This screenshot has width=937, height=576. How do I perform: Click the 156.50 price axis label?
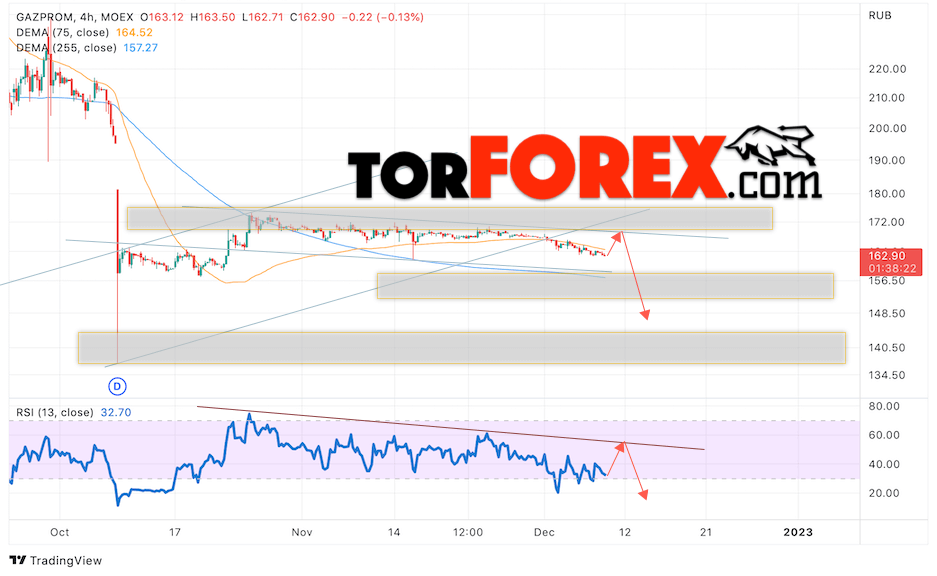point(887,281)
